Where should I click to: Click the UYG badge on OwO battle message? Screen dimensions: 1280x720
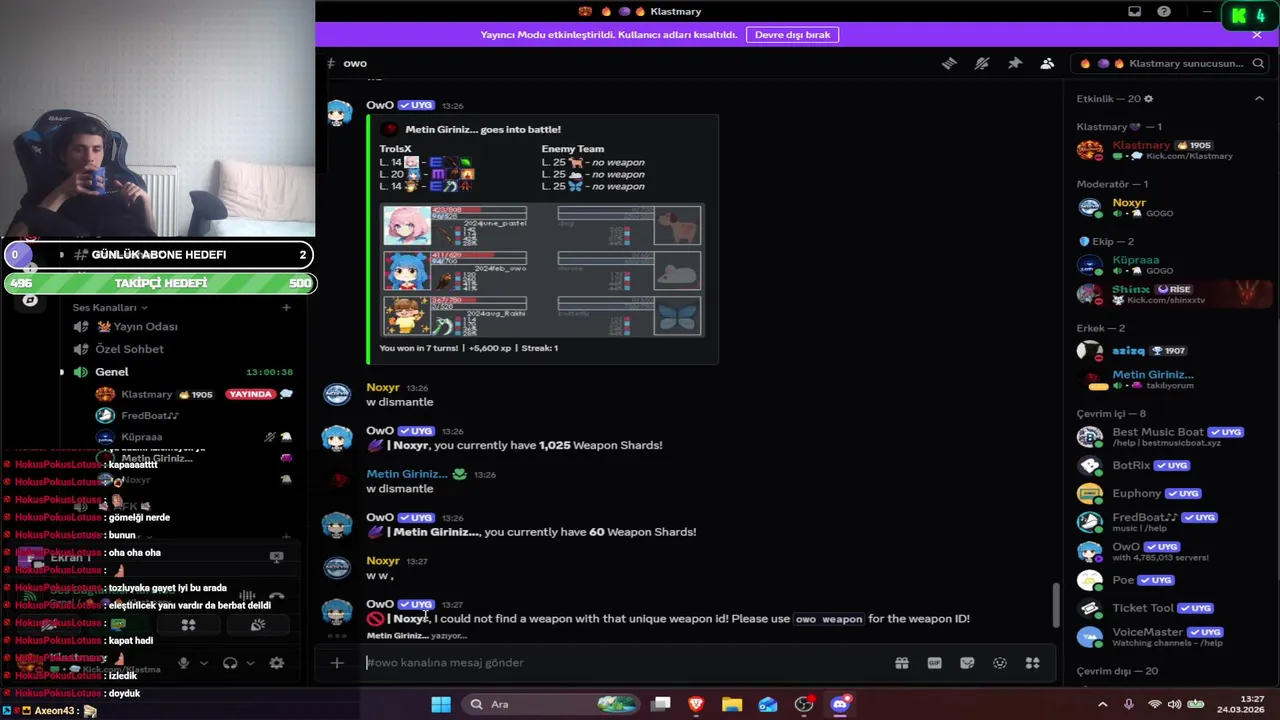click(x=416, y=105)
